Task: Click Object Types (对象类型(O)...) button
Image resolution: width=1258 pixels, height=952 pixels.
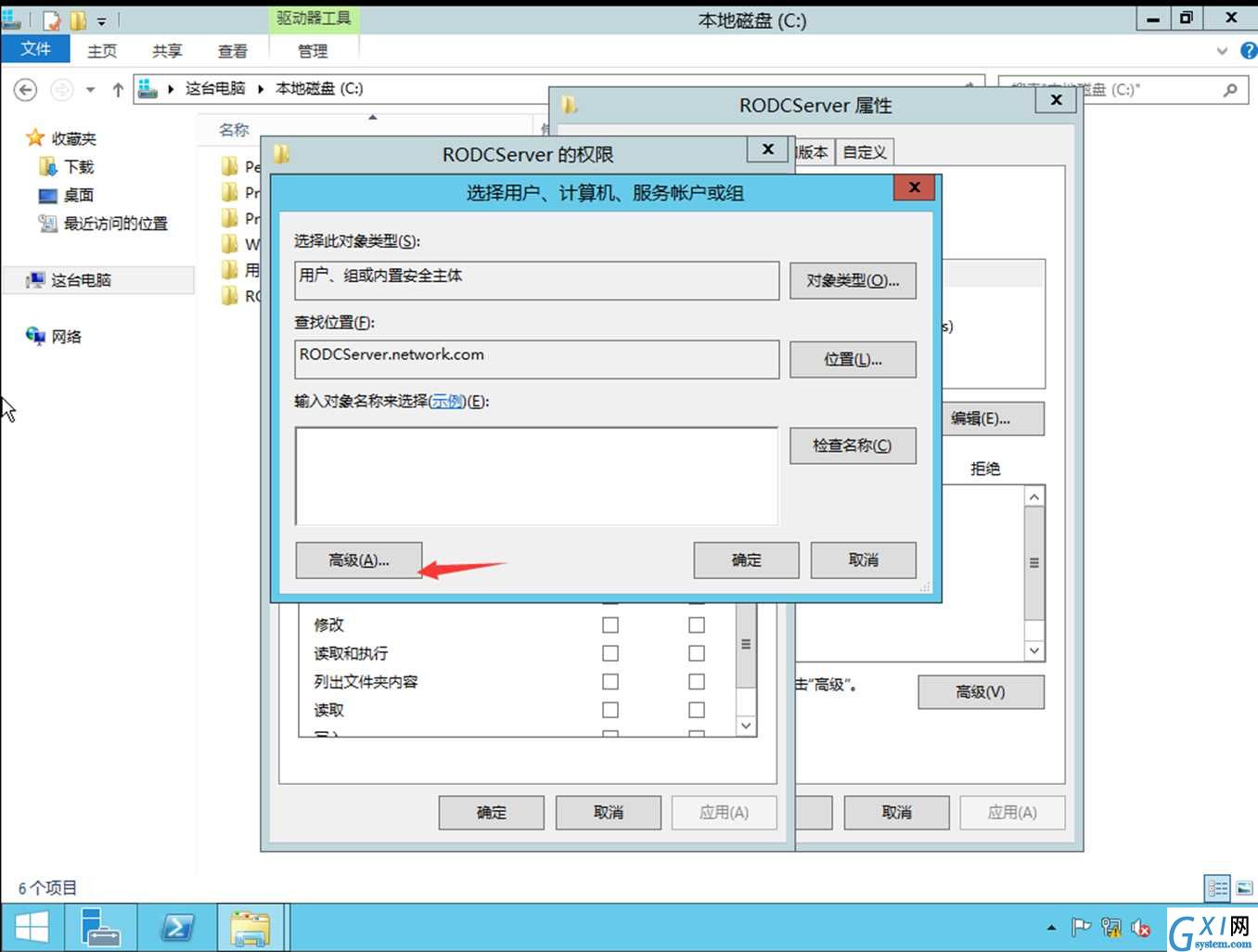Action: point(853,280)
